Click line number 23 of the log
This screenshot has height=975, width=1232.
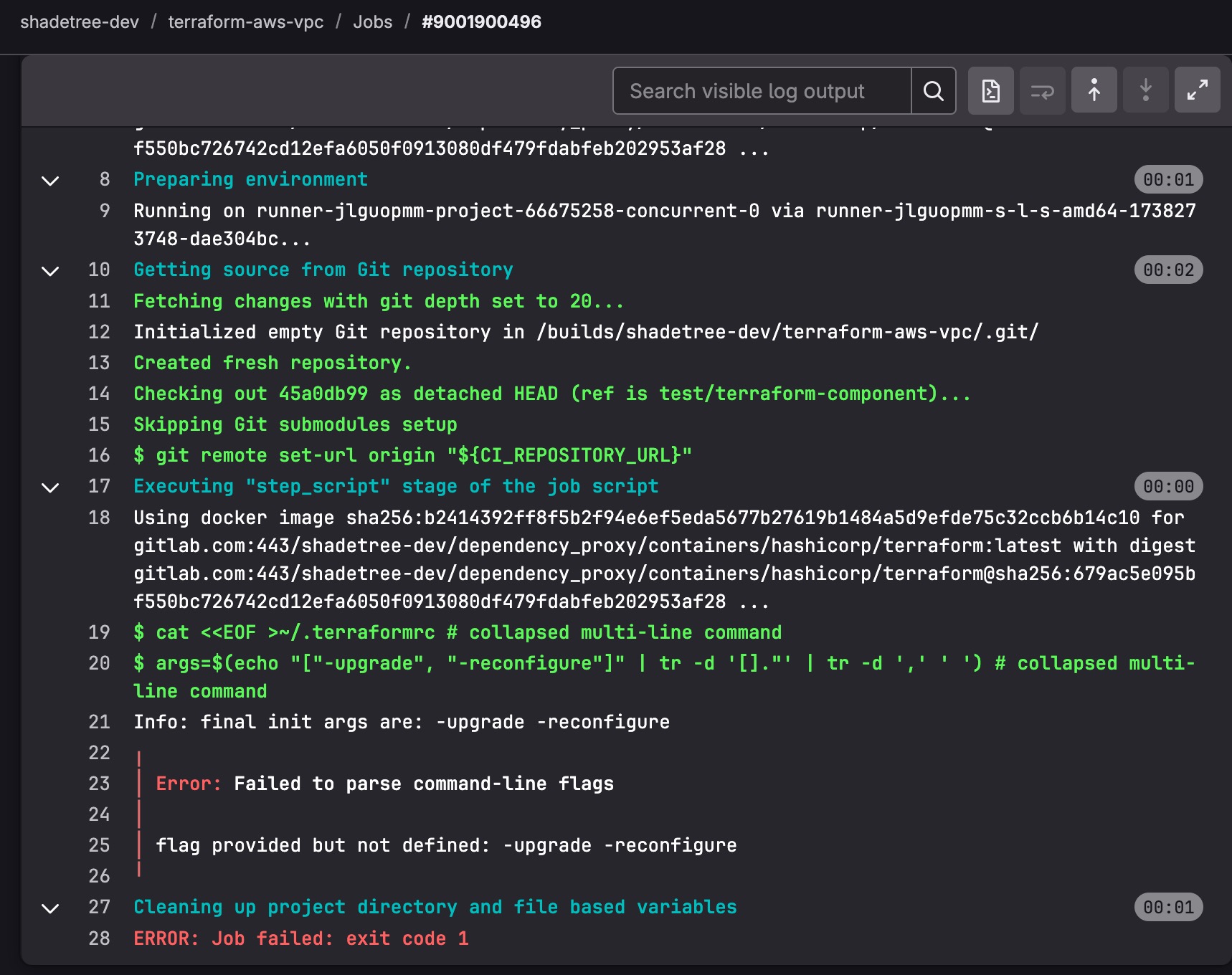pyautogui.click(x=99, y=784)
